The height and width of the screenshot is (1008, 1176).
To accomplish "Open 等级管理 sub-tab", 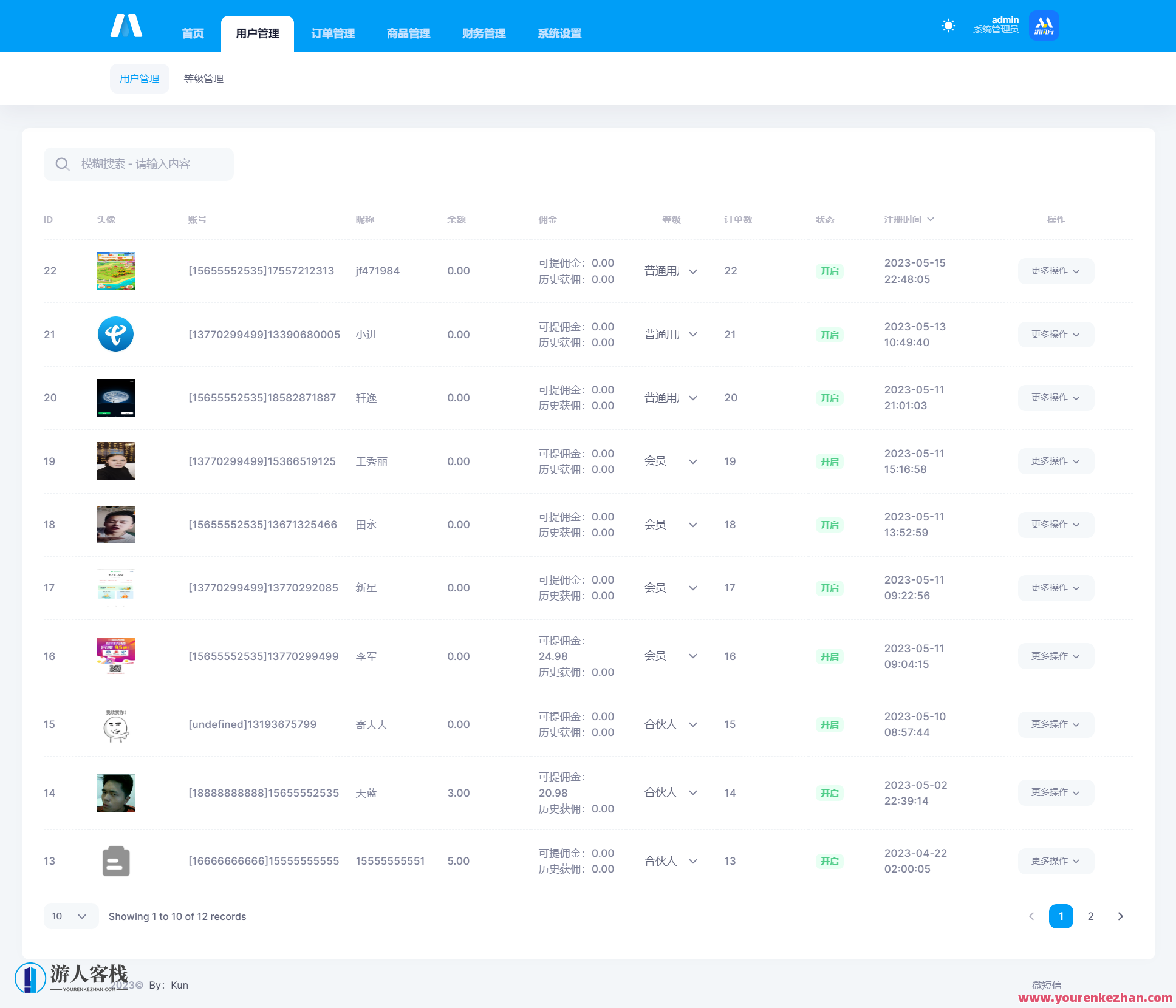I will coord(203,79).
